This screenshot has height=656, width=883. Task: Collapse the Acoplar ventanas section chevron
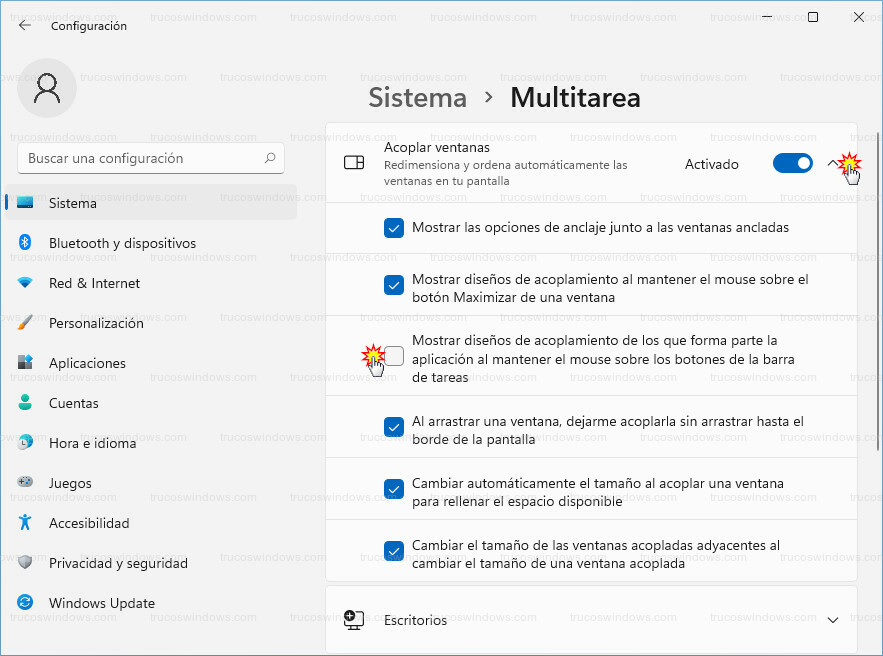tap(834, 164)
